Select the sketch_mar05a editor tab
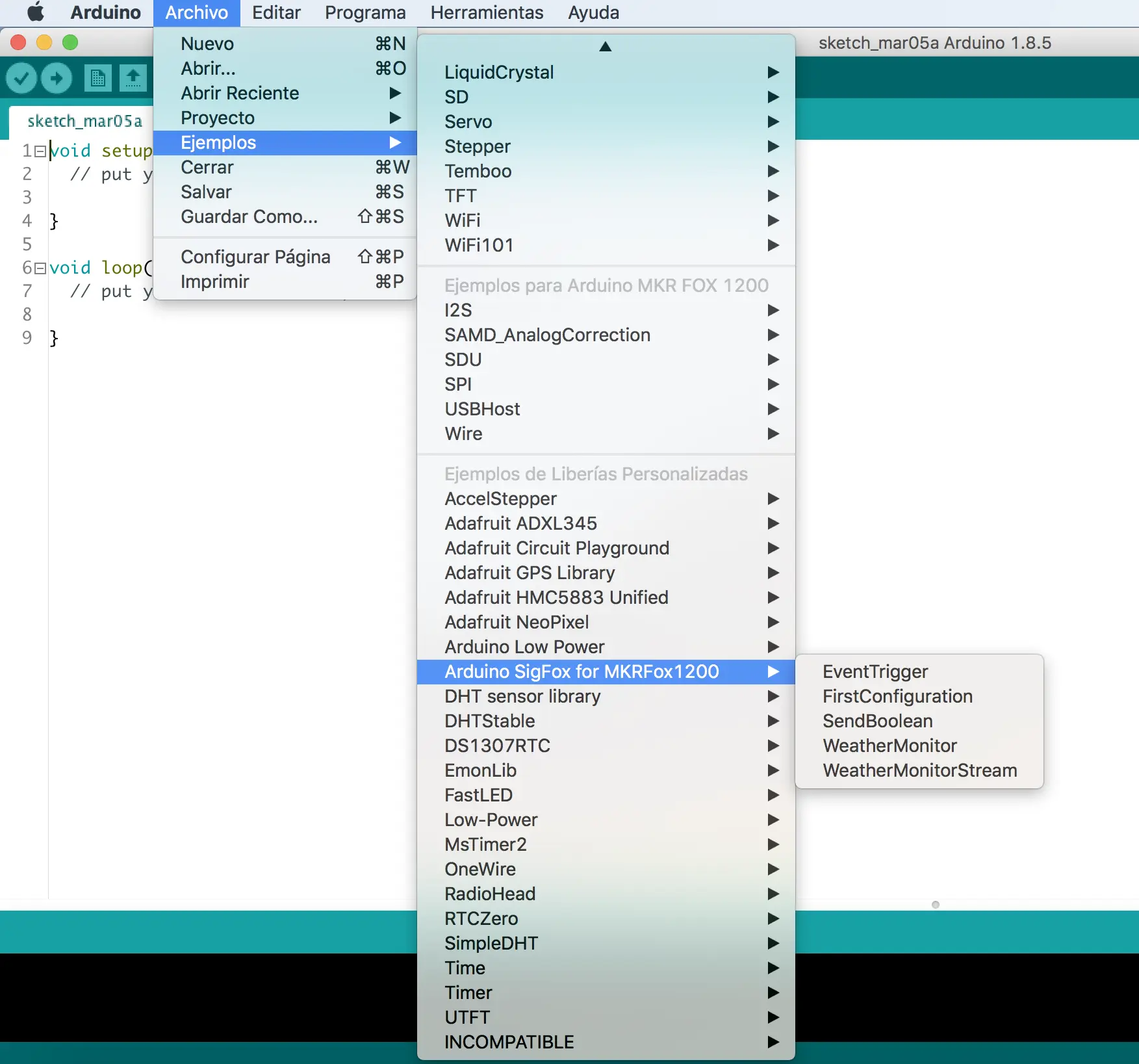Viewport: 1139px width, 1064px height. coord(84,122)
